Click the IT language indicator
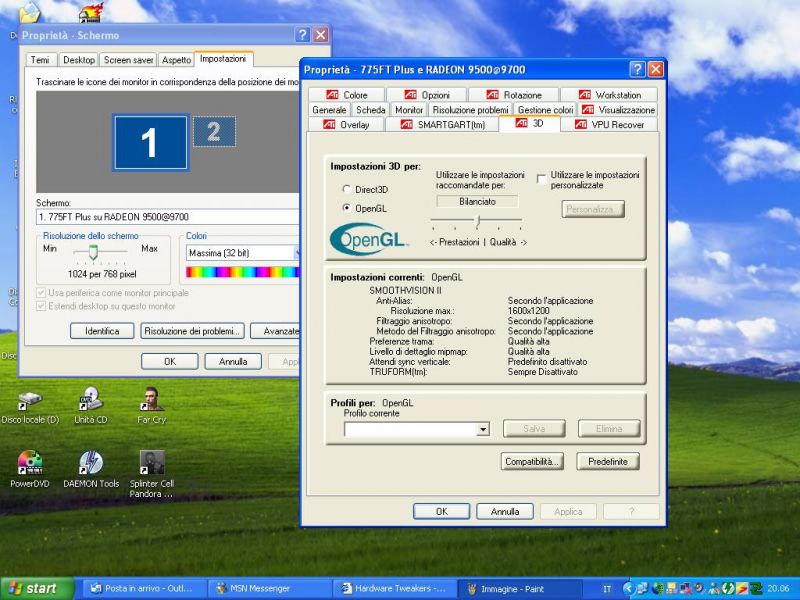800x600 pixels. (x=607, y=589)
